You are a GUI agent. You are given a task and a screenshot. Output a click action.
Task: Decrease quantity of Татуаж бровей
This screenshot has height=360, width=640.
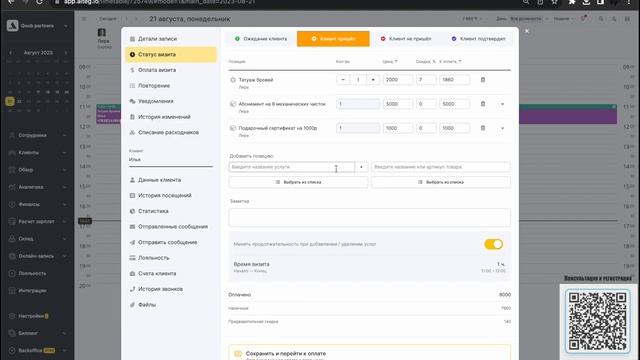click(x=343, y=80)
